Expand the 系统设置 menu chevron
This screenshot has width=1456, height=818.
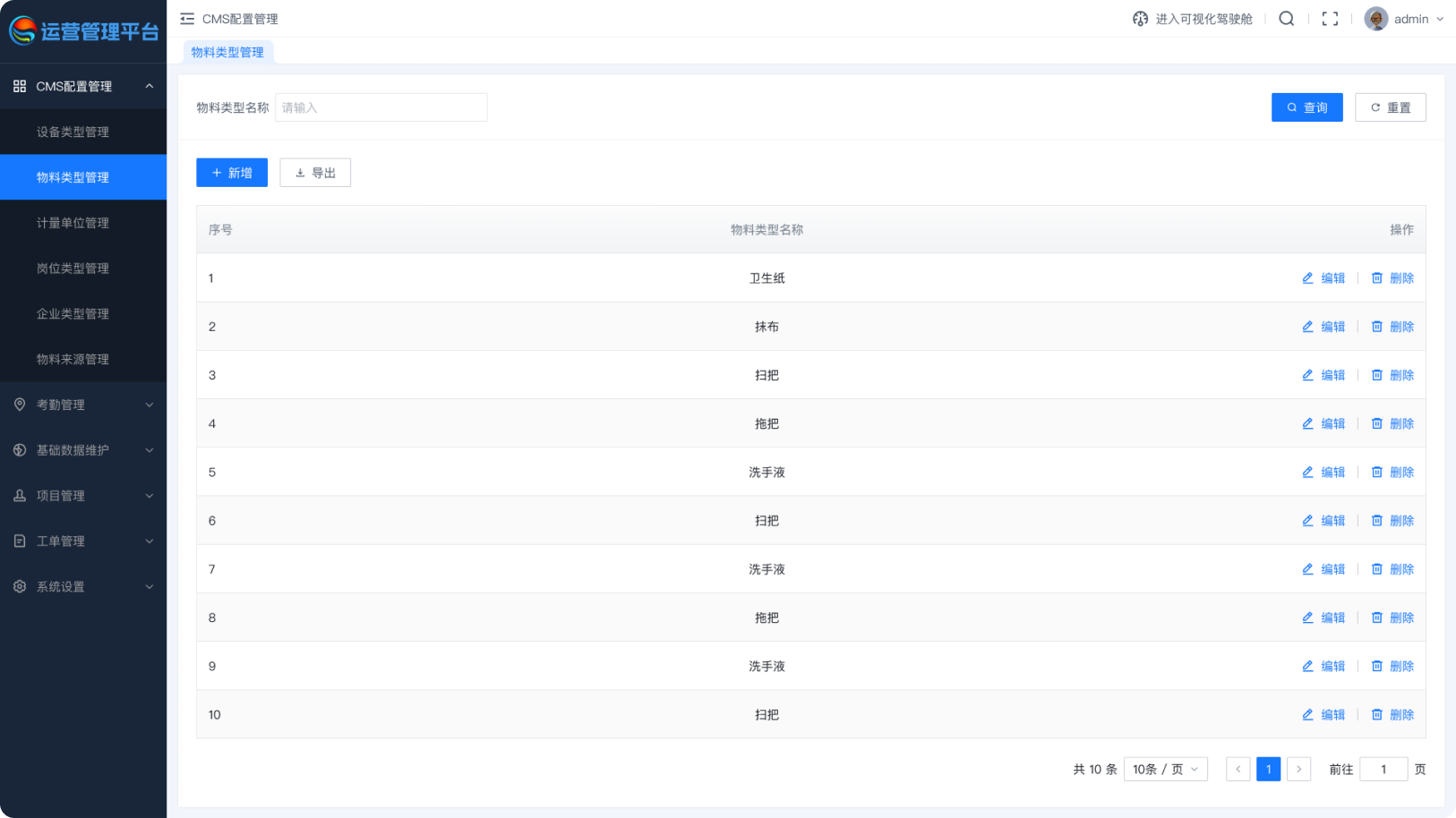pos(150,586)
